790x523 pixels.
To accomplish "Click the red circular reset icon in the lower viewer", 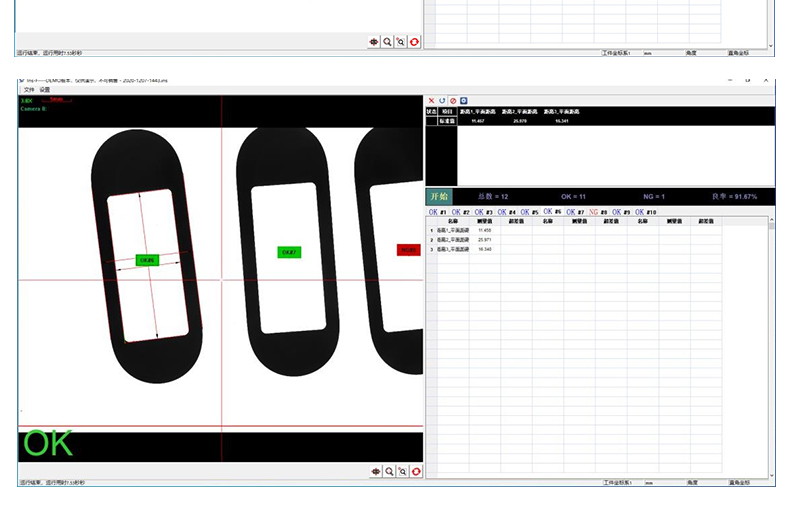I will pos(415,470).
